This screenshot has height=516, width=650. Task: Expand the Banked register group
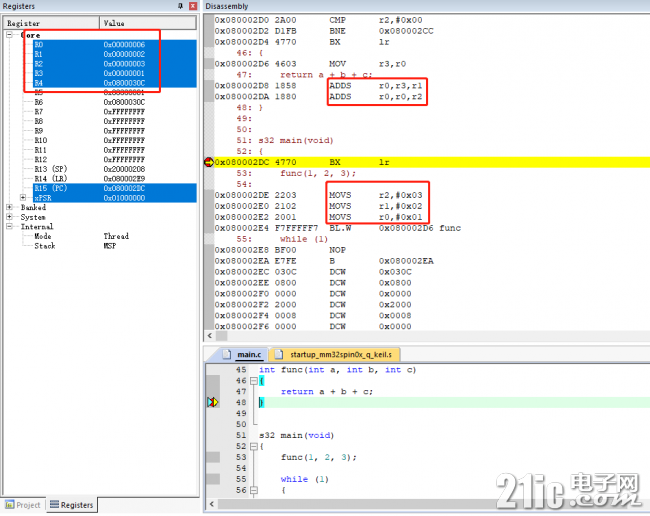pyautogui.click(x=10, y=207)
